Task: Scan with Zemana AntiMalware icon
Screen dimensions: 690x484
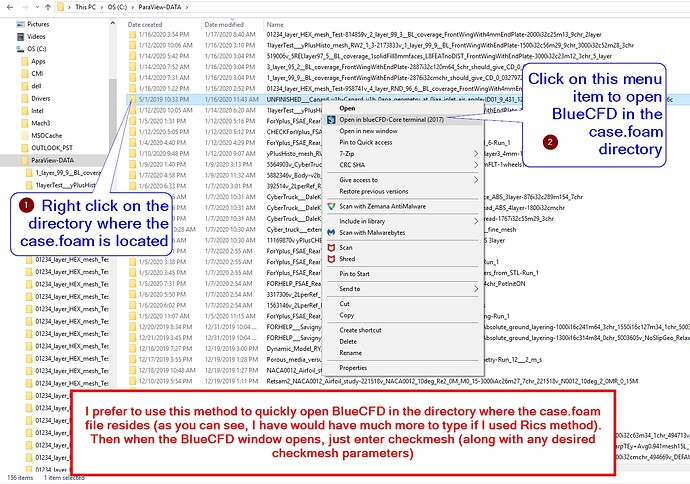Action: pos(331,206)
